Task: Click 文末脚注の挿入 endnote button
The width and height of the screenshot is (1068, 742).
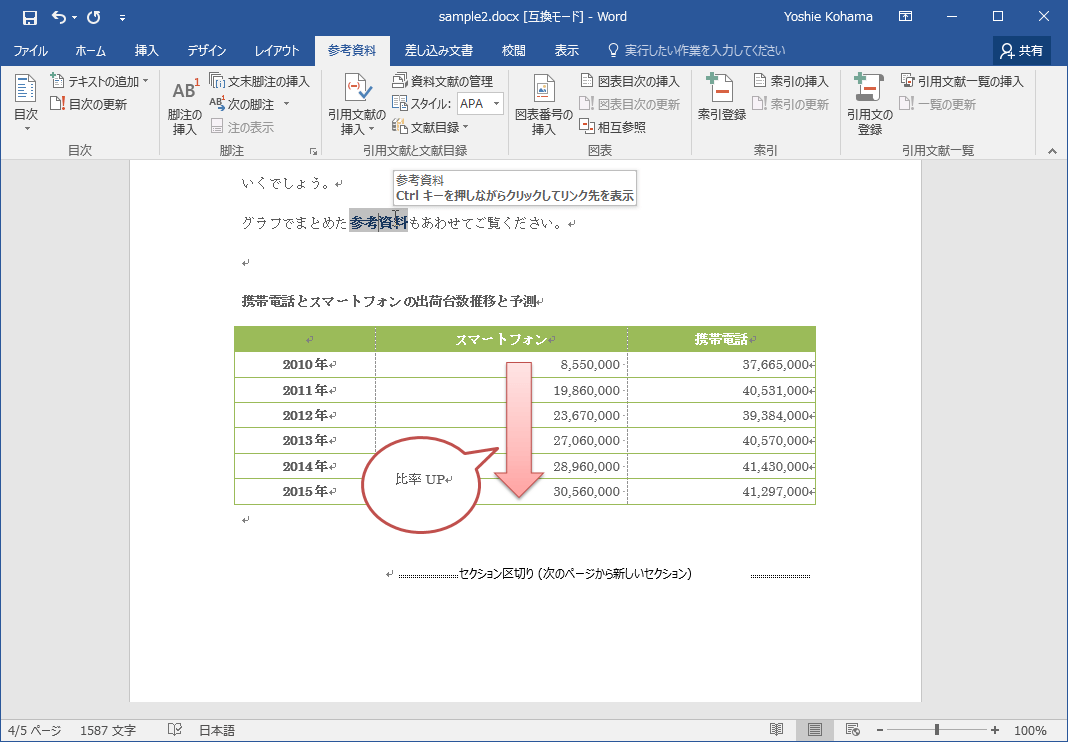Action: tap(259, 81)
